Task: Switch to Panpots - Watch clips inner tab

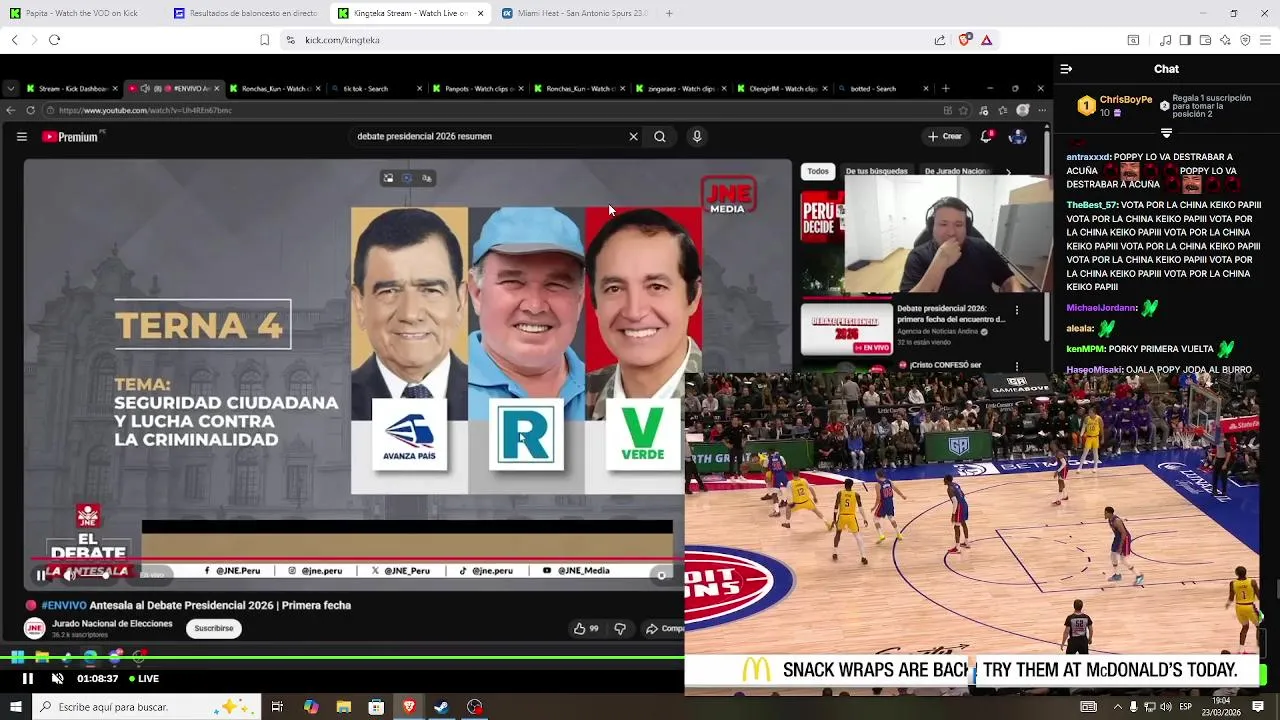Action: point(478,88)
